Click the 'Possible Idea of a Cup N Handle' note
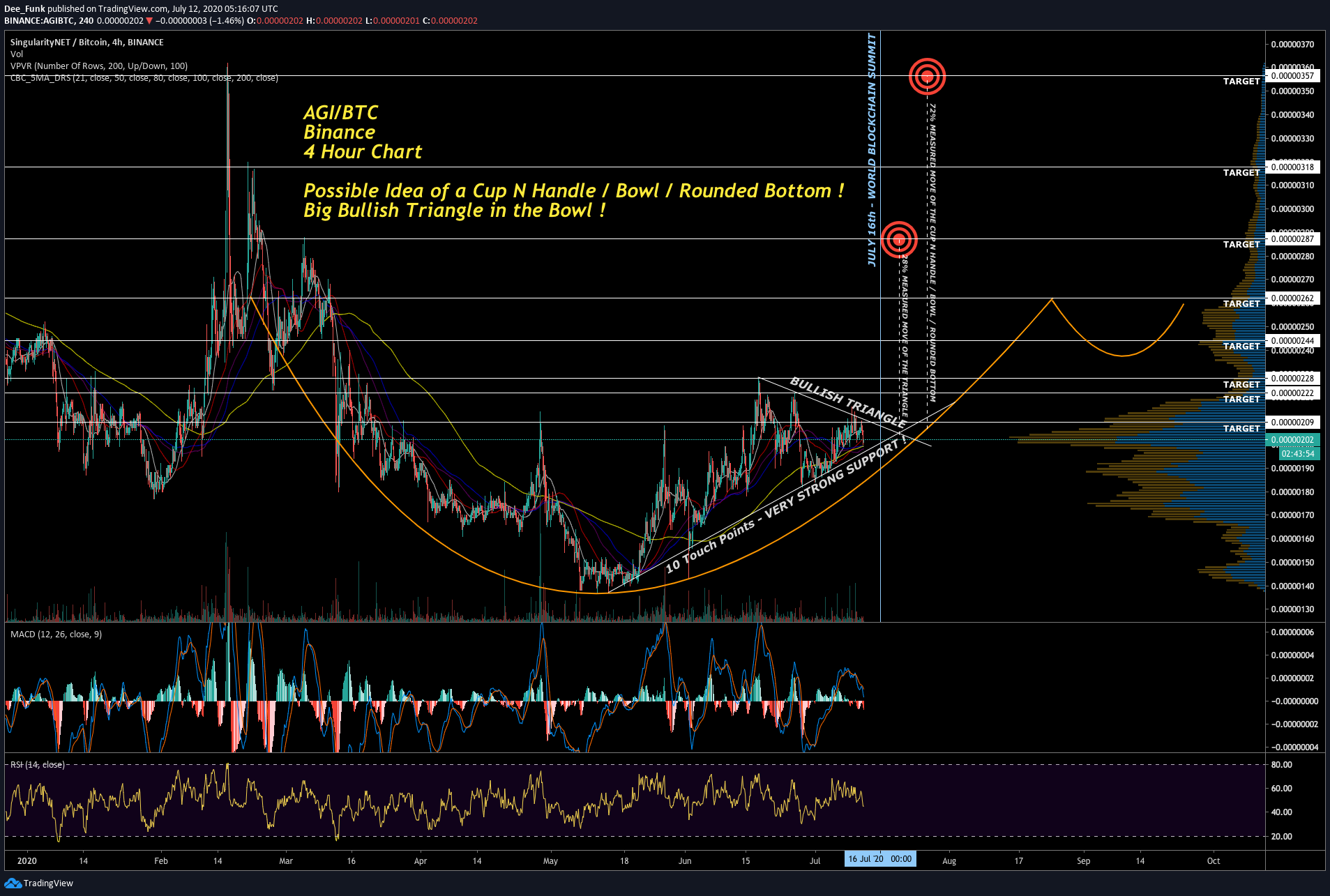 click(573, 190)
